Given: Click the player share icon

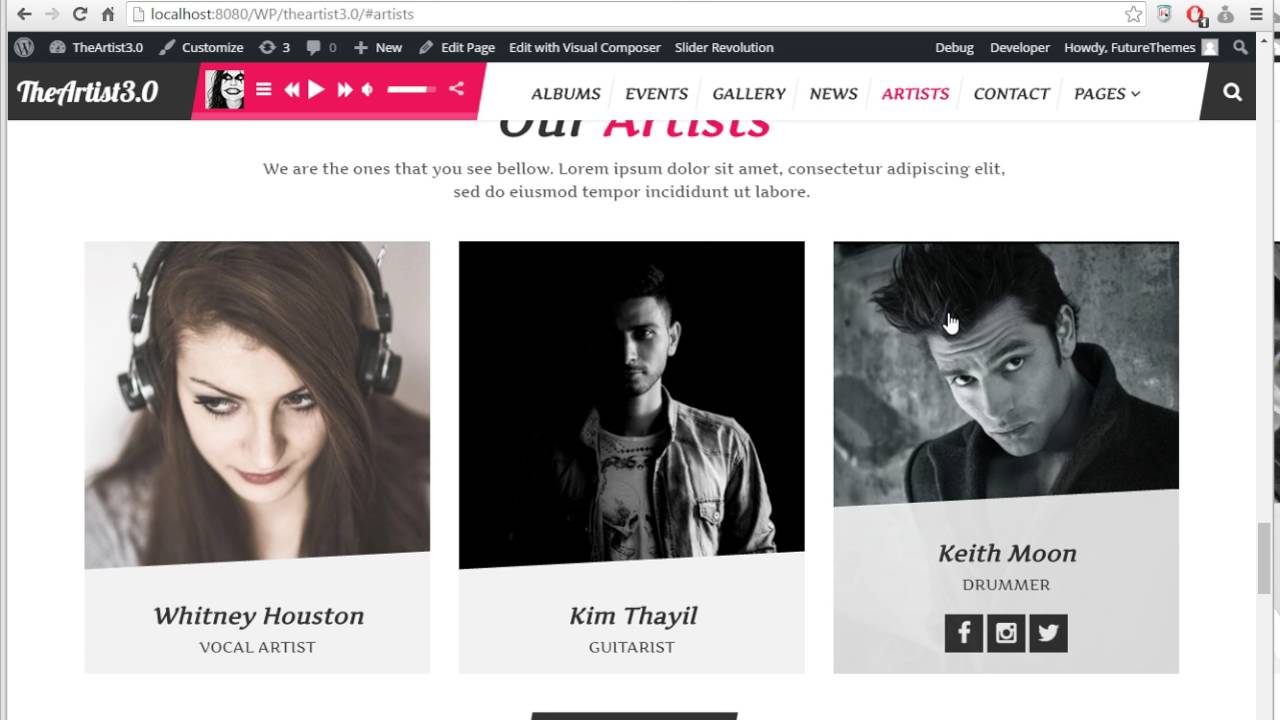Looking at the screenshot, I should 456,89.
